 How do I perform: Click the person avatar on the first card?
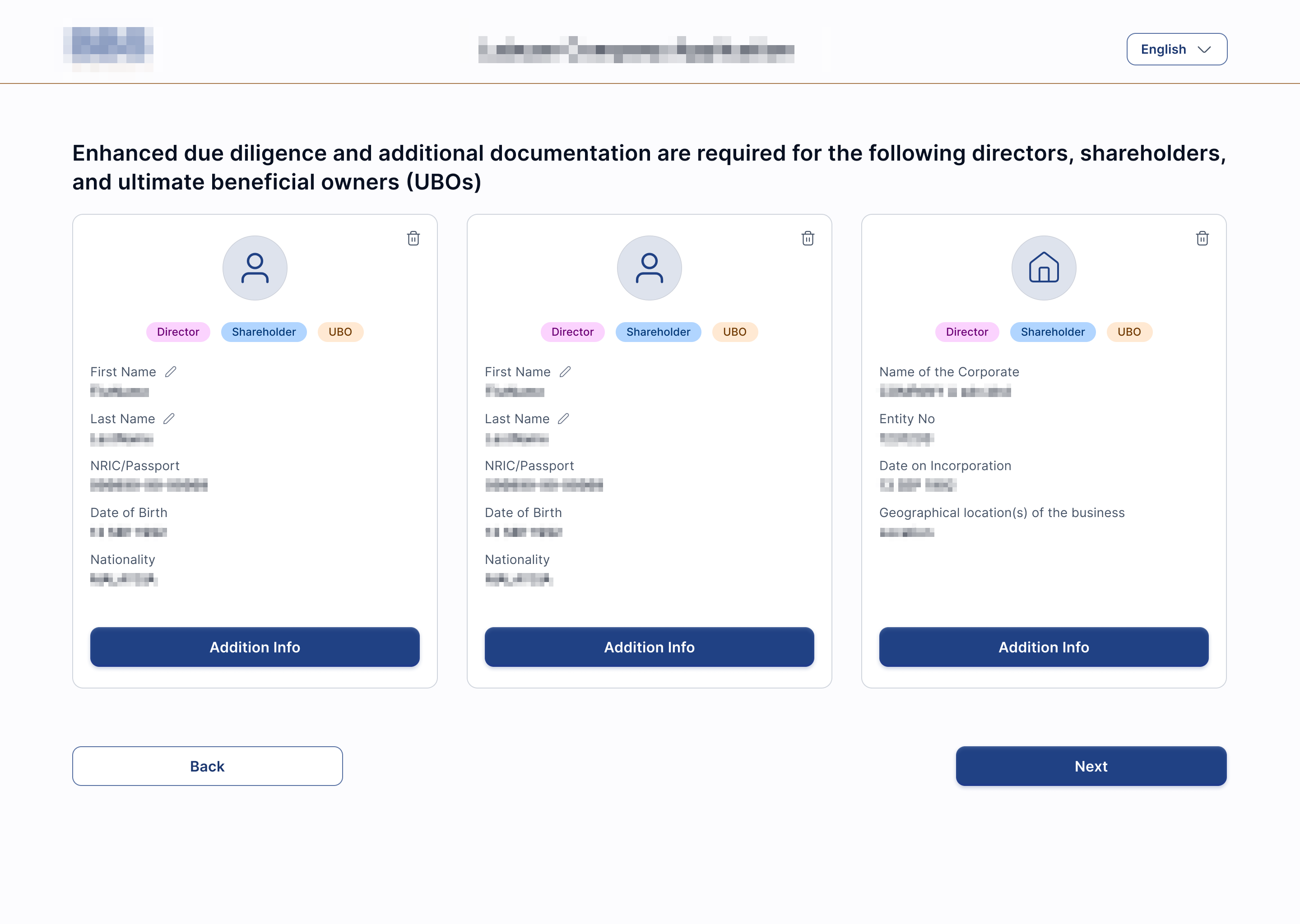(x=255, y=268)
